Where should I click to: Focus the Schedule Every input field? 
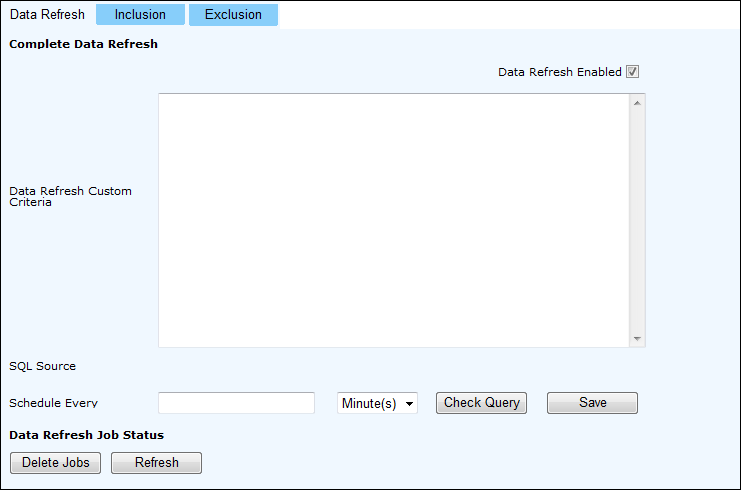236,403
